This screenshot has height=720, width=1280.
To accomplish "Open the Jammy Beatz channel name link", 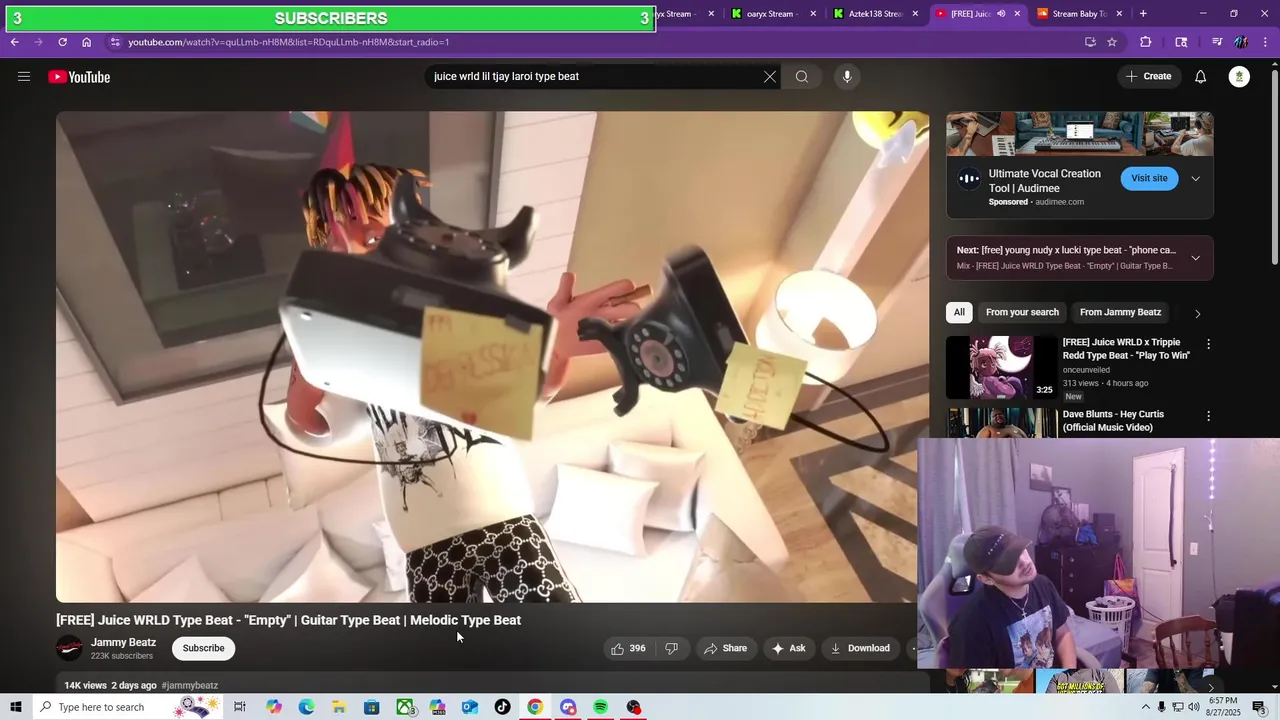I will (123, 642).
